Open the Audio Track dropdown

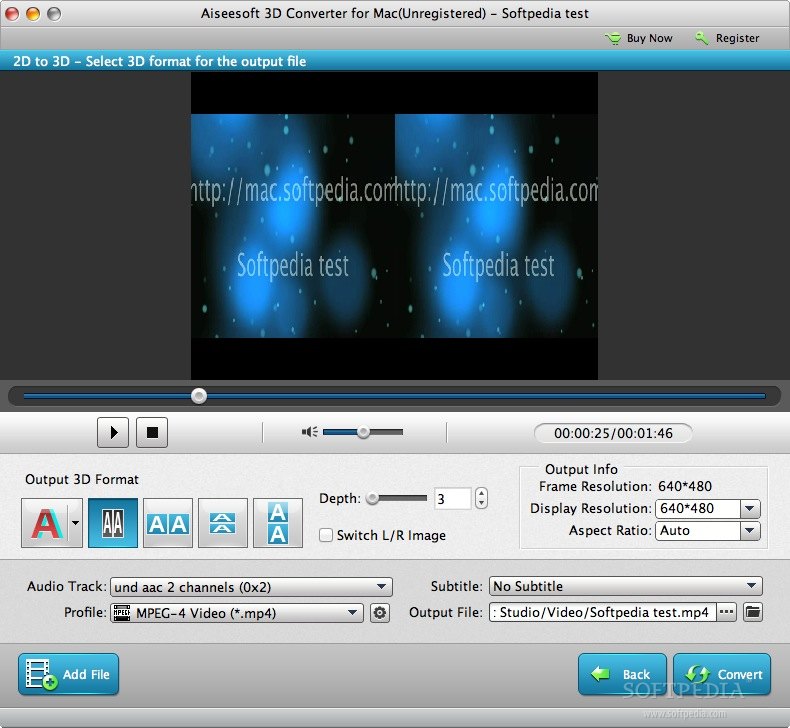coord(251,587)
